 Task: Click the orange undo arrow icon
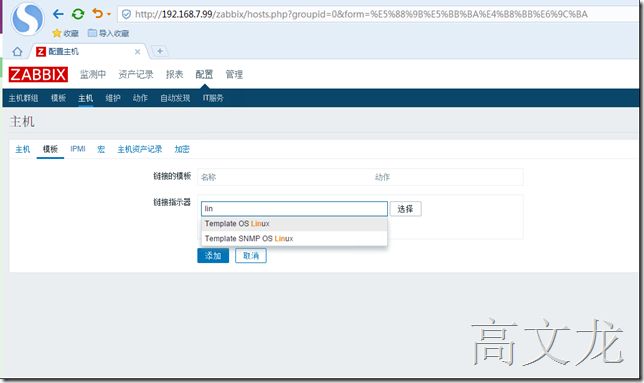97,14
